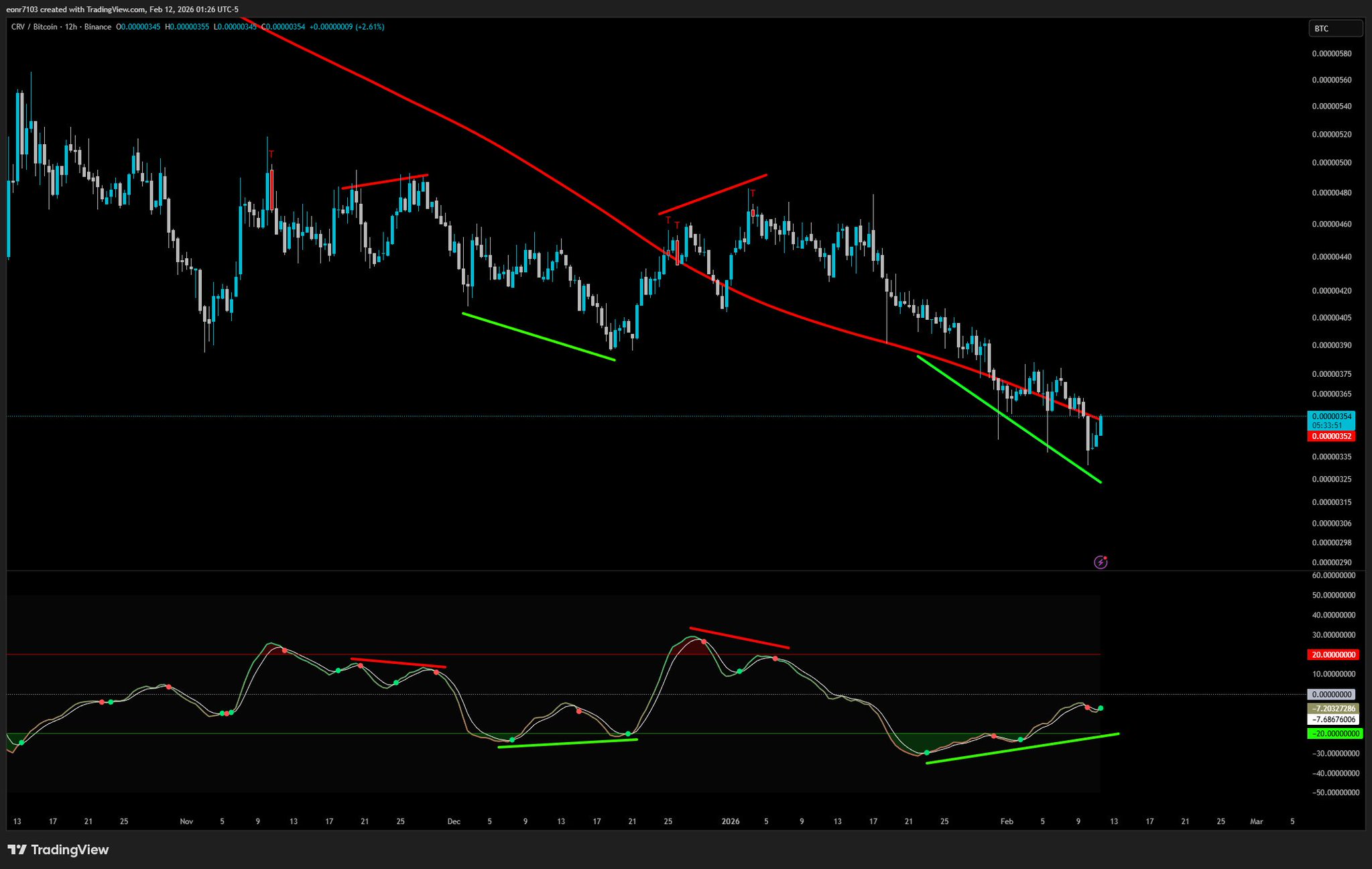Screen dimensions: 1372x869
Task: Click the red 0.00000352 price label
Action: pyautogui.click(x=1330, y=437)
